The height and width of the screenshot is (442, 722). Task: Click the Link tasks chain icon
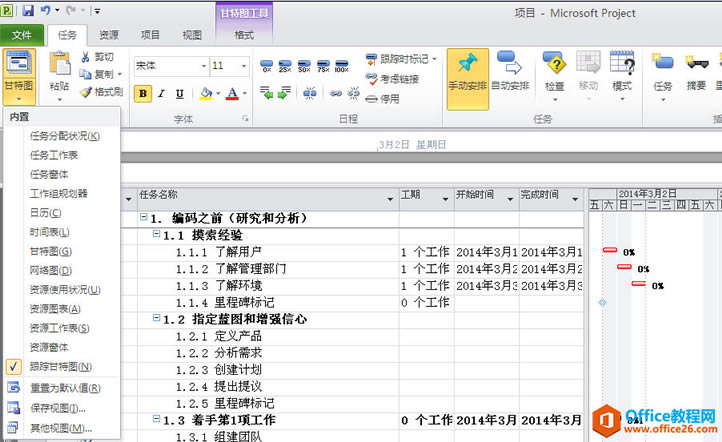click(x=336, y=93)
